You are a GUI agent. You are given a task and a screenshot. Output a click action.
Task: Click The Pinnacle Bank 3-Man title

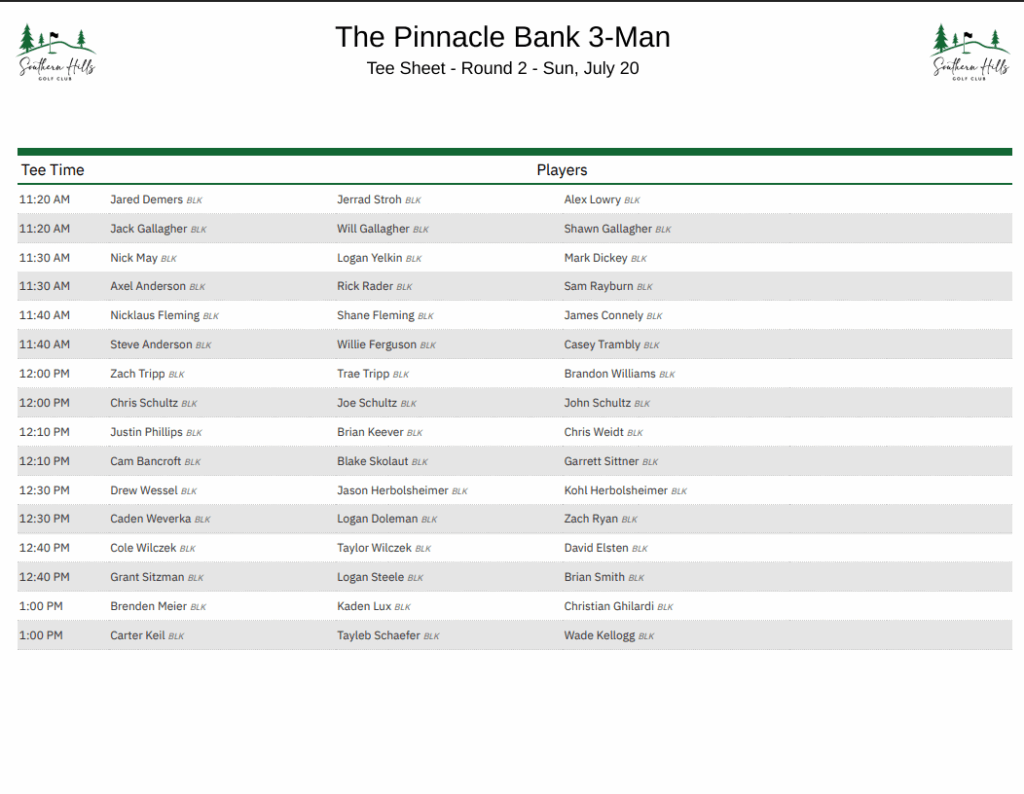coord(502,37)
